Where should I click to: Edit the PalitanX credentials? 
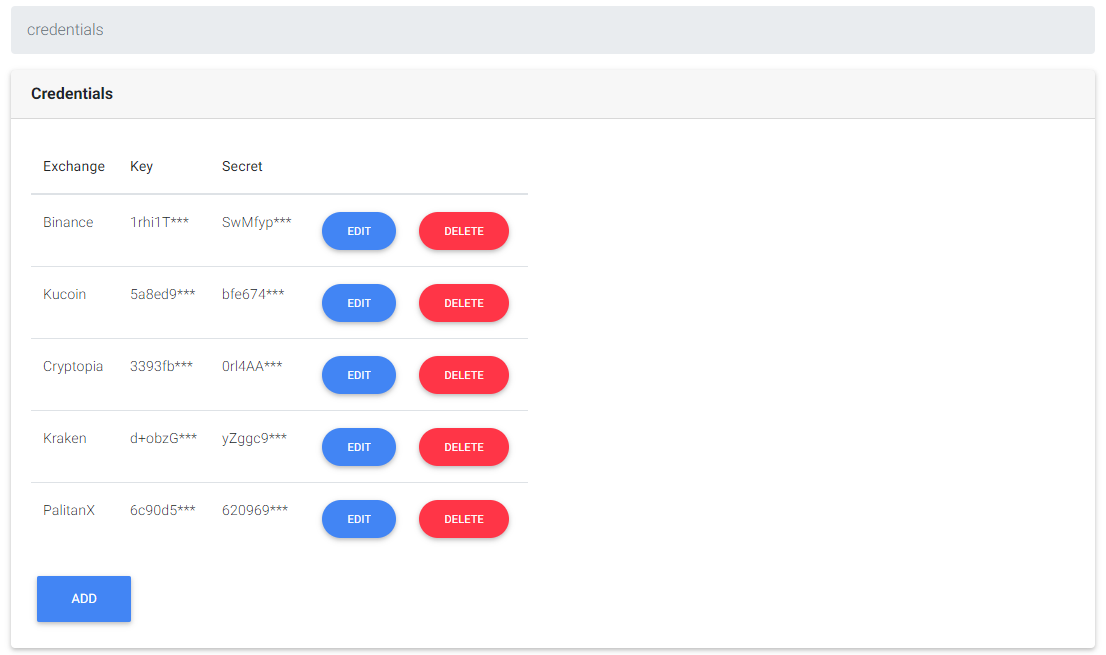358,519
